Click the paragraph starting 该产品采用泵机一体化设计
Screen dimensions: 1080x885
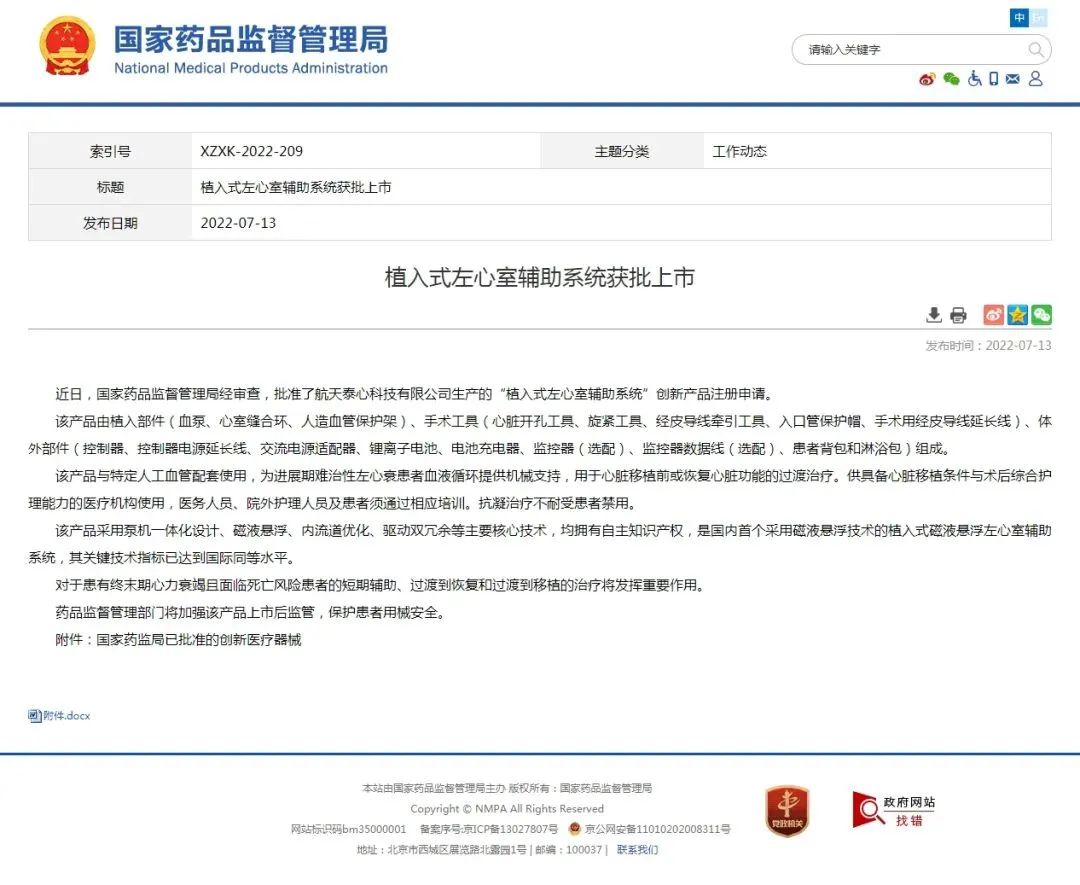pos(540,544)
